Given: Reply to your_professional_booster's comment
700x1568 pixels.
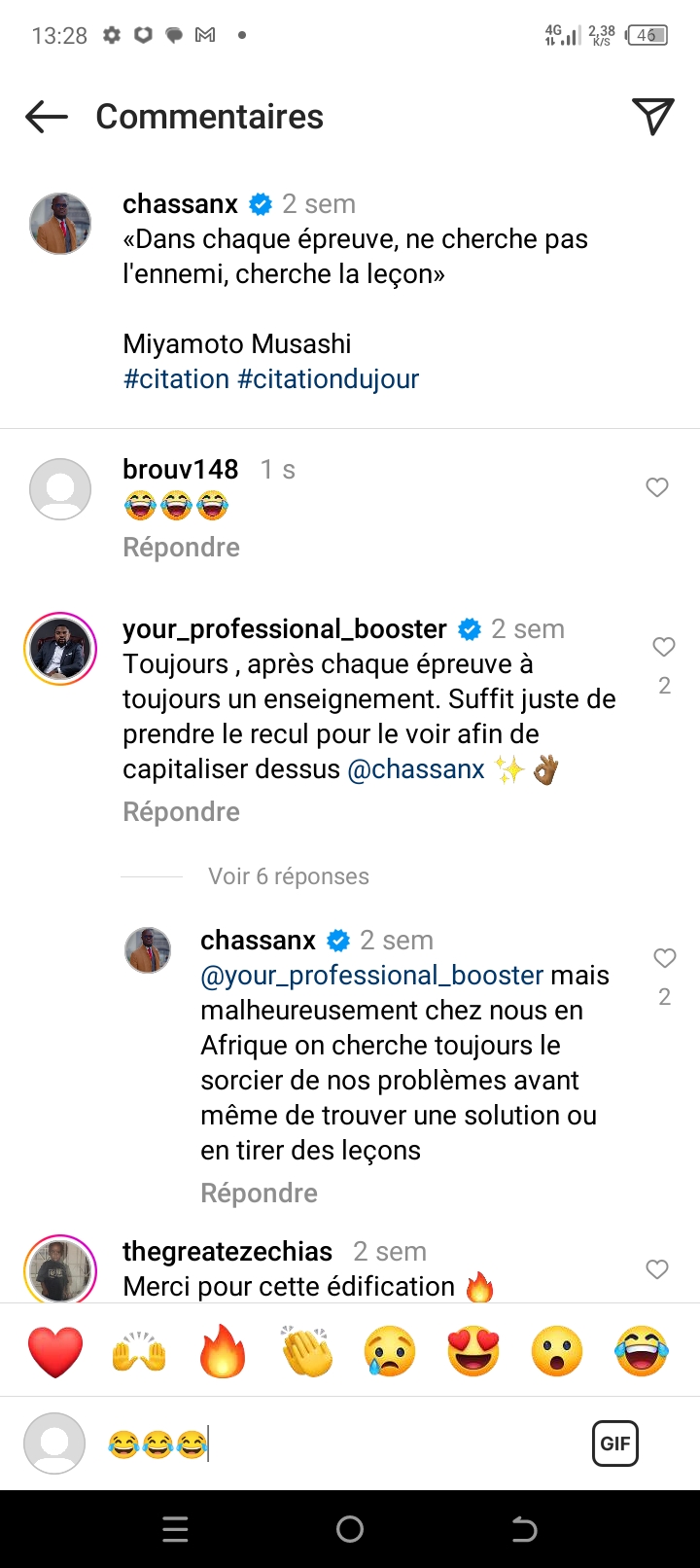Looking at the screenshot, I should tap(181, 812).
